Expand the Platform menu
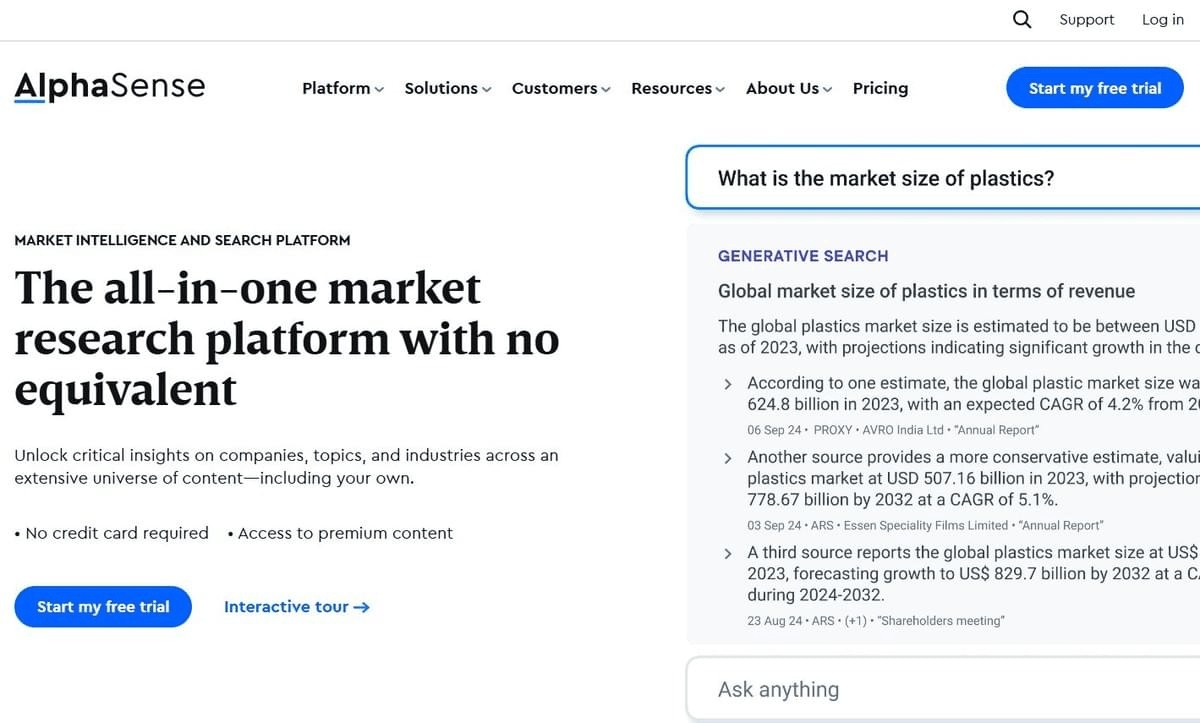The width and height of the screenshot is (1200, 723). point(343,88)
